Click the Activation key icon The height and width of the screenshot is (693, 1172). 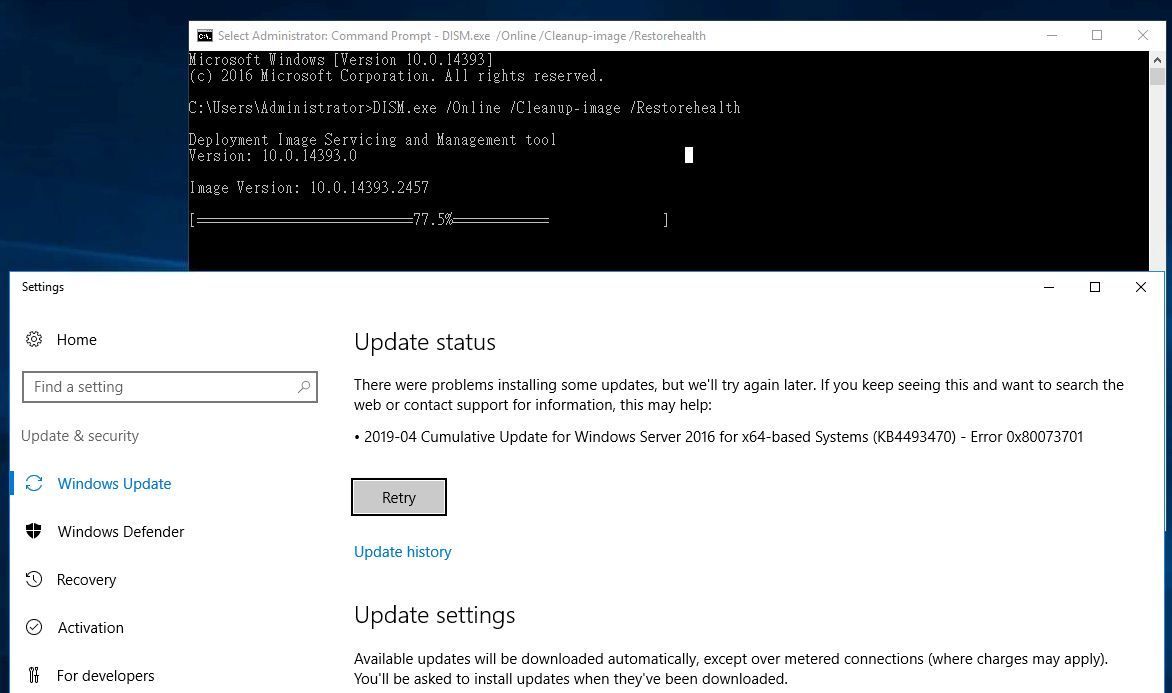point(33,627)
